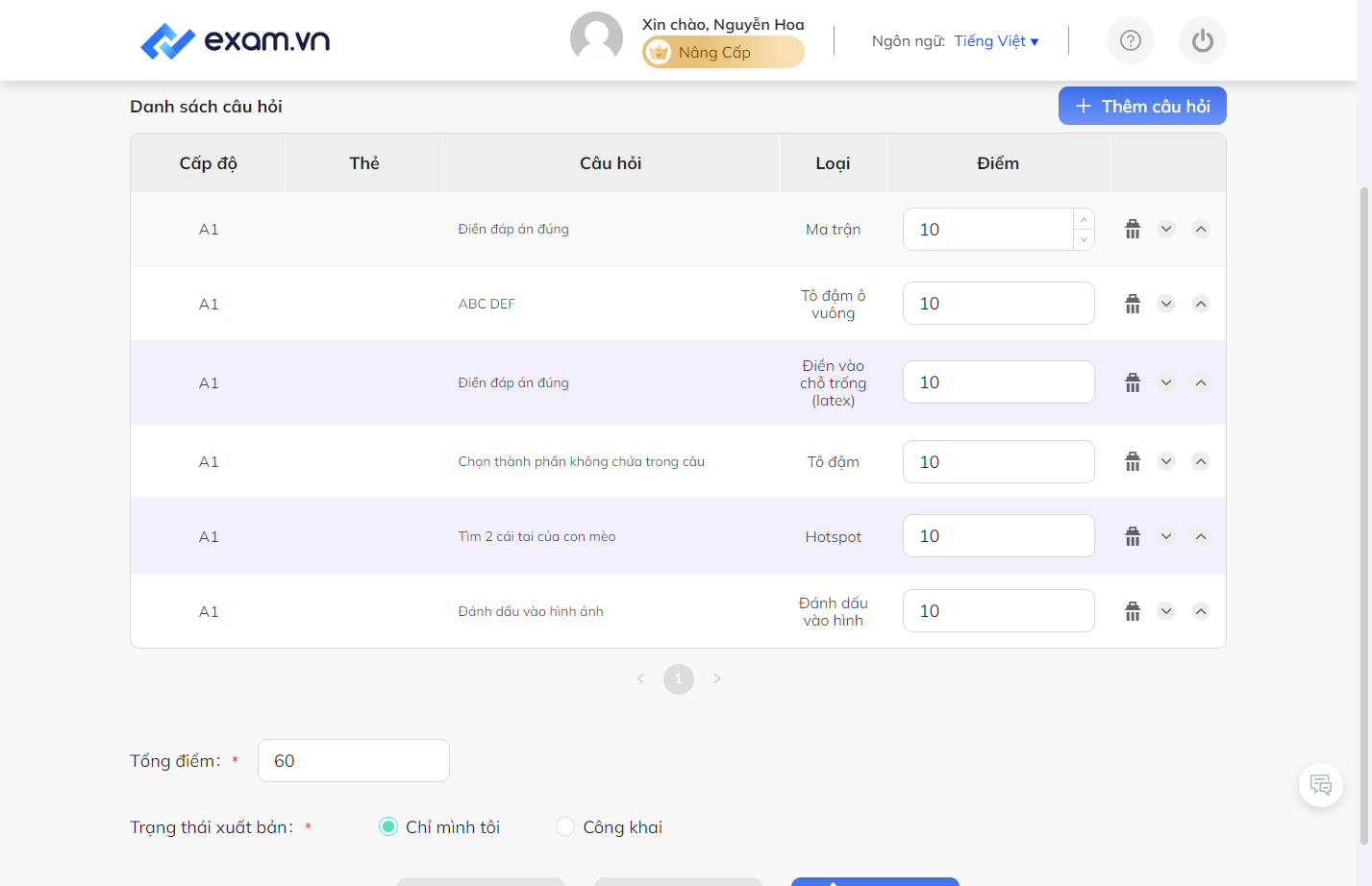The height and width of the screenshot is (886, 1372).
Task: Move the Hotspot question up
Action: click(1201, 536)
